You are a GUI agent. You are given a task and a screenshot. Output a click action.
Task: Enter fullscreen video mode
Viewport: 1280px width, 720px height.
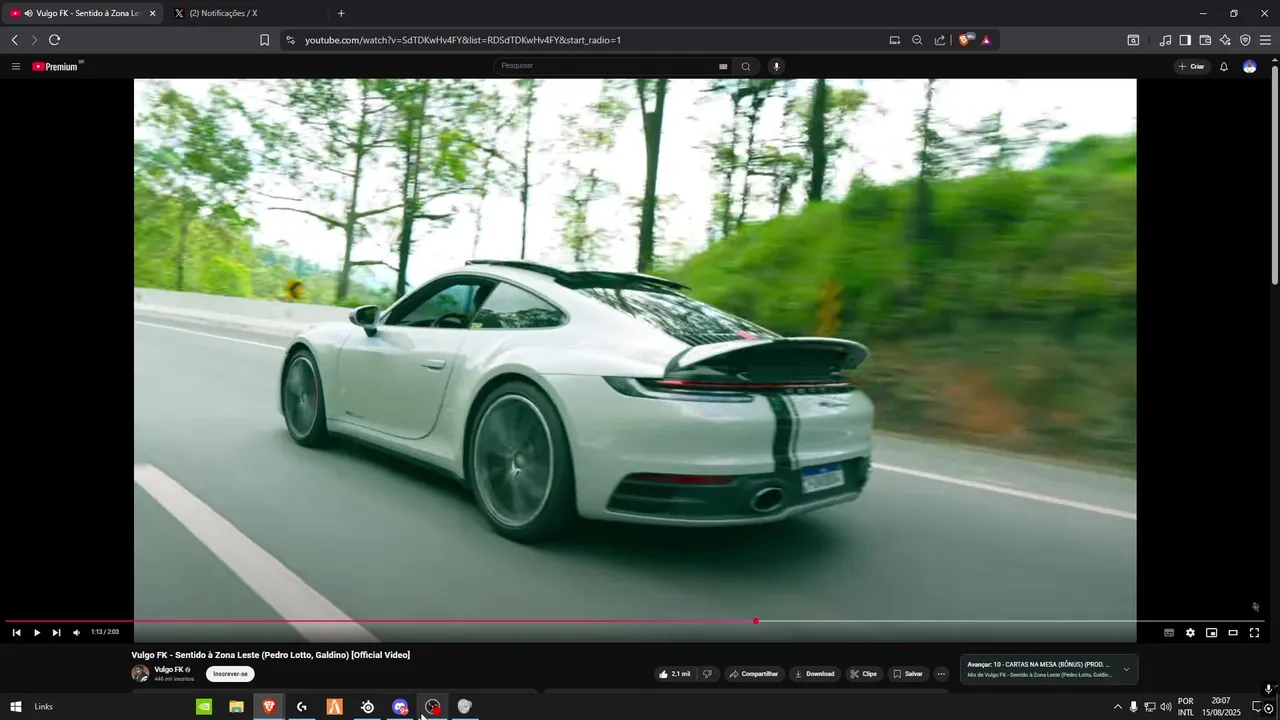click(x=1254, y=632)
